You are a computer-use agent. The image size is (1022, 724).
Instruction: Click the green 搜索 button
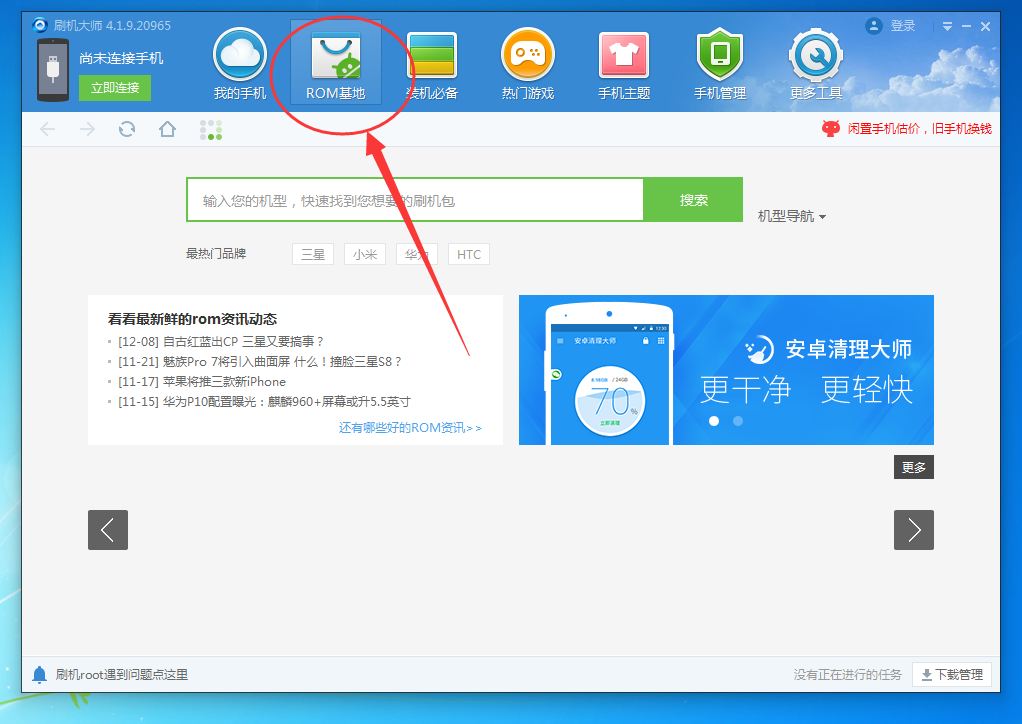coord(692,199)
